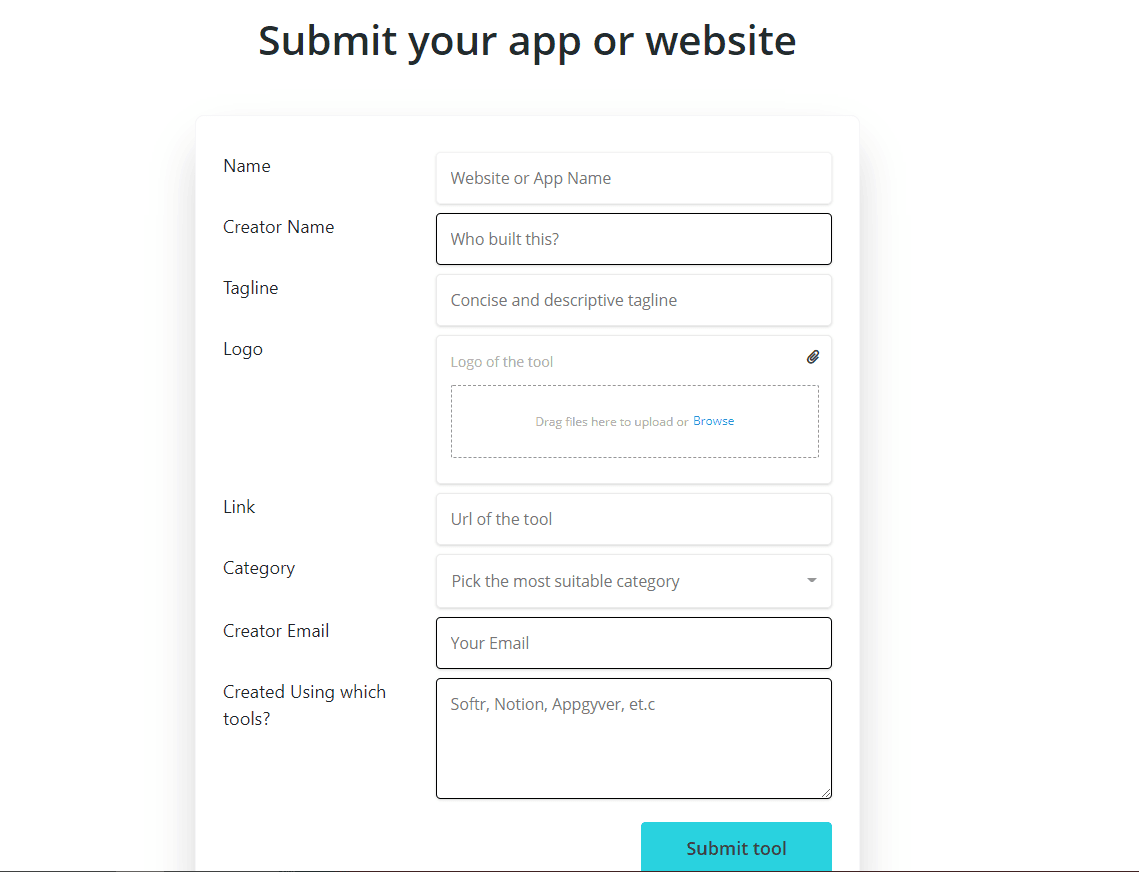Click the textarea resize handle corner
This screenshot has width=1139, height=872.
pyautogui.click(x=826, y=793)
